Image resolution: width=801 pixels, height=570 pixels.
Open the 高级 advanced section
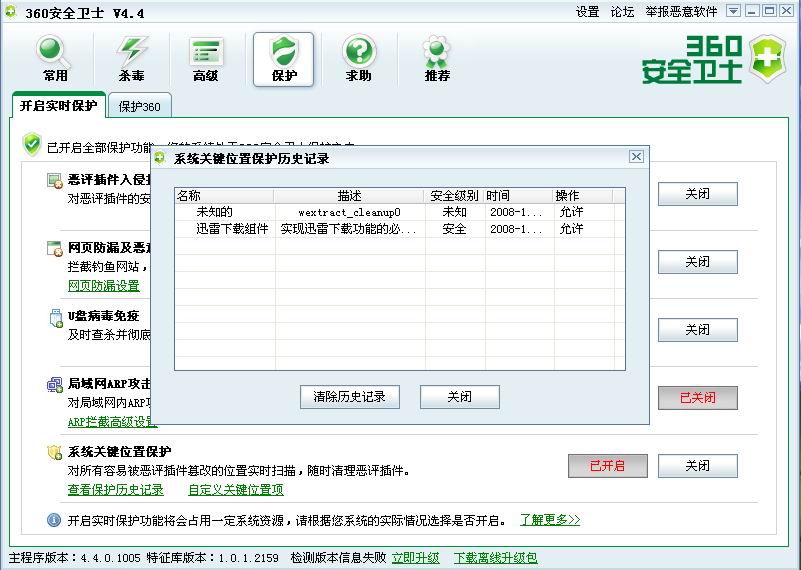coord(206,59)
